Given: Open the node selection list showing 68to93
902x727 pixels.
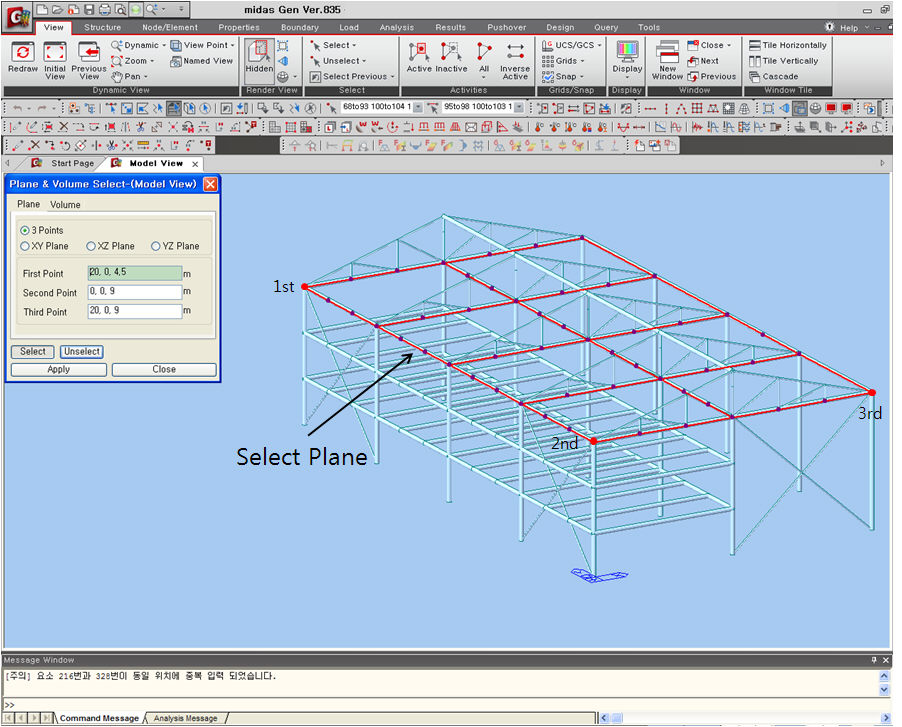Looking at the screenshot, I should (418, 108).
